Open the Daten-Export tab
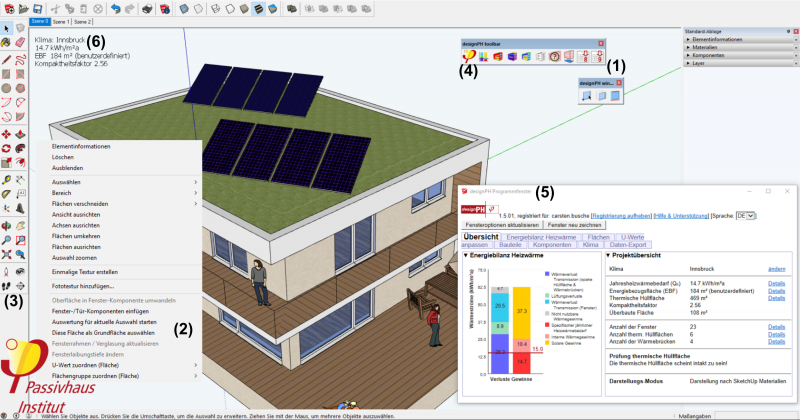Image resolution: width=800 pixels, height=420 pixels. [628, 245]
